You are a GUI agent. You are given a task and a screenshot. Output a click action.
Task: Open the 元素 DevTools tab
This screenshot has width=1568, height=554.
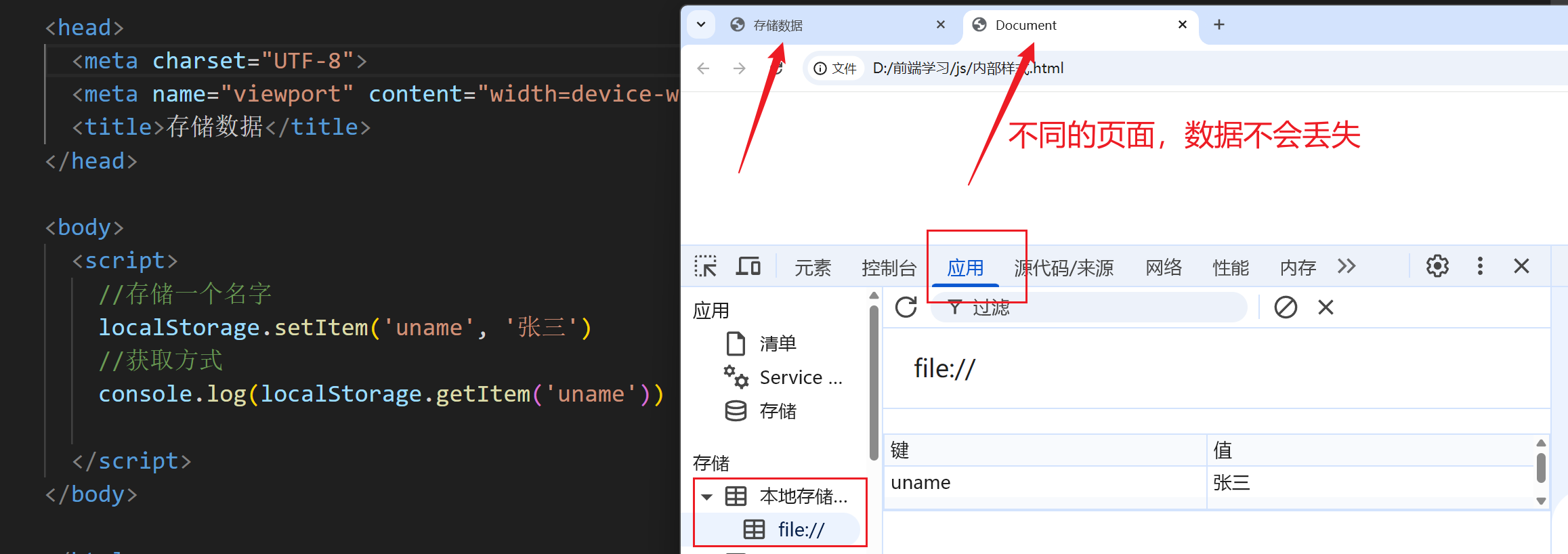pos(812,268)
